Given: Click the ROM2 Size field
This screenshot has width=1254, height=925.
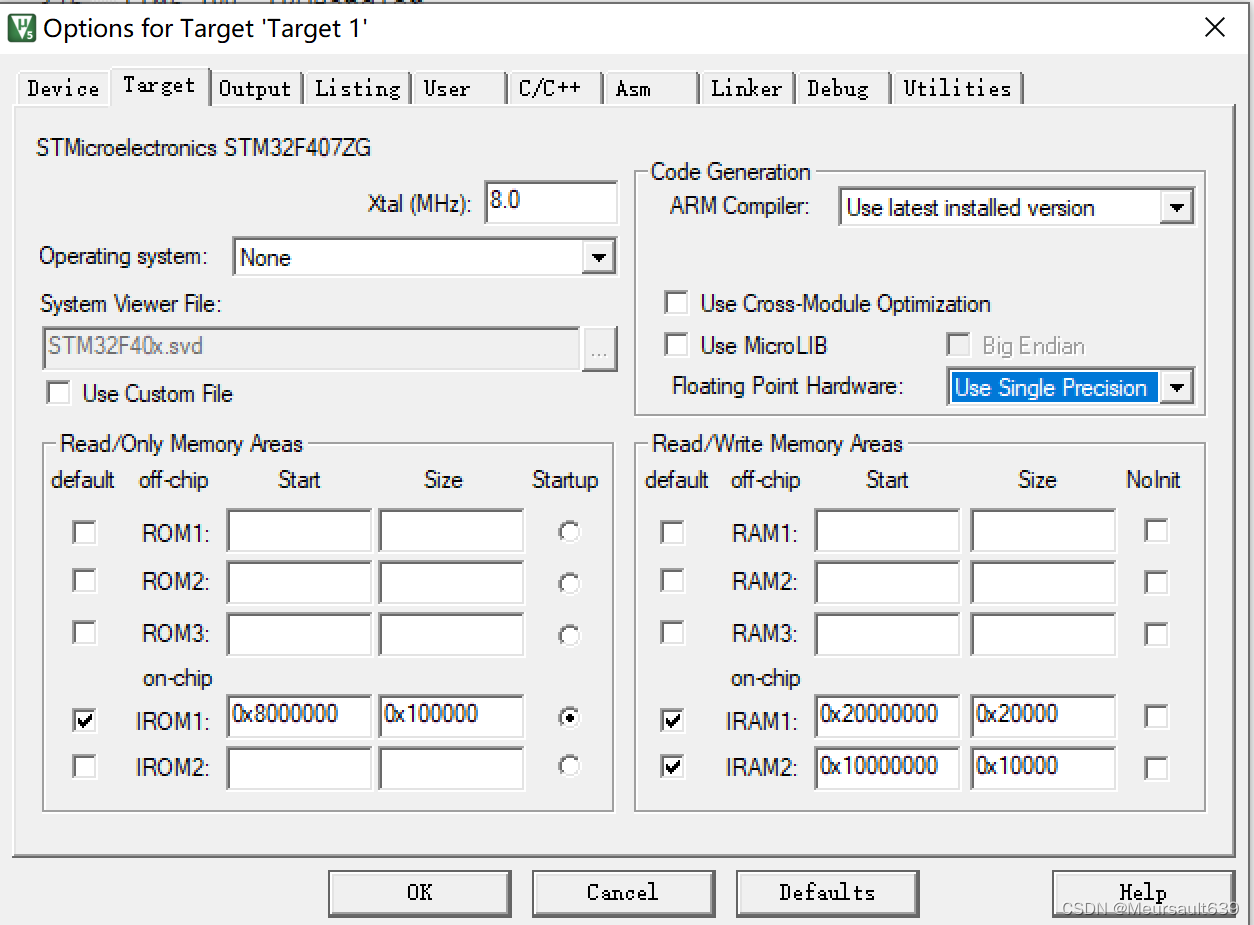Looking at the screenshot, I should pyautogui.click(x=451, y=582).
